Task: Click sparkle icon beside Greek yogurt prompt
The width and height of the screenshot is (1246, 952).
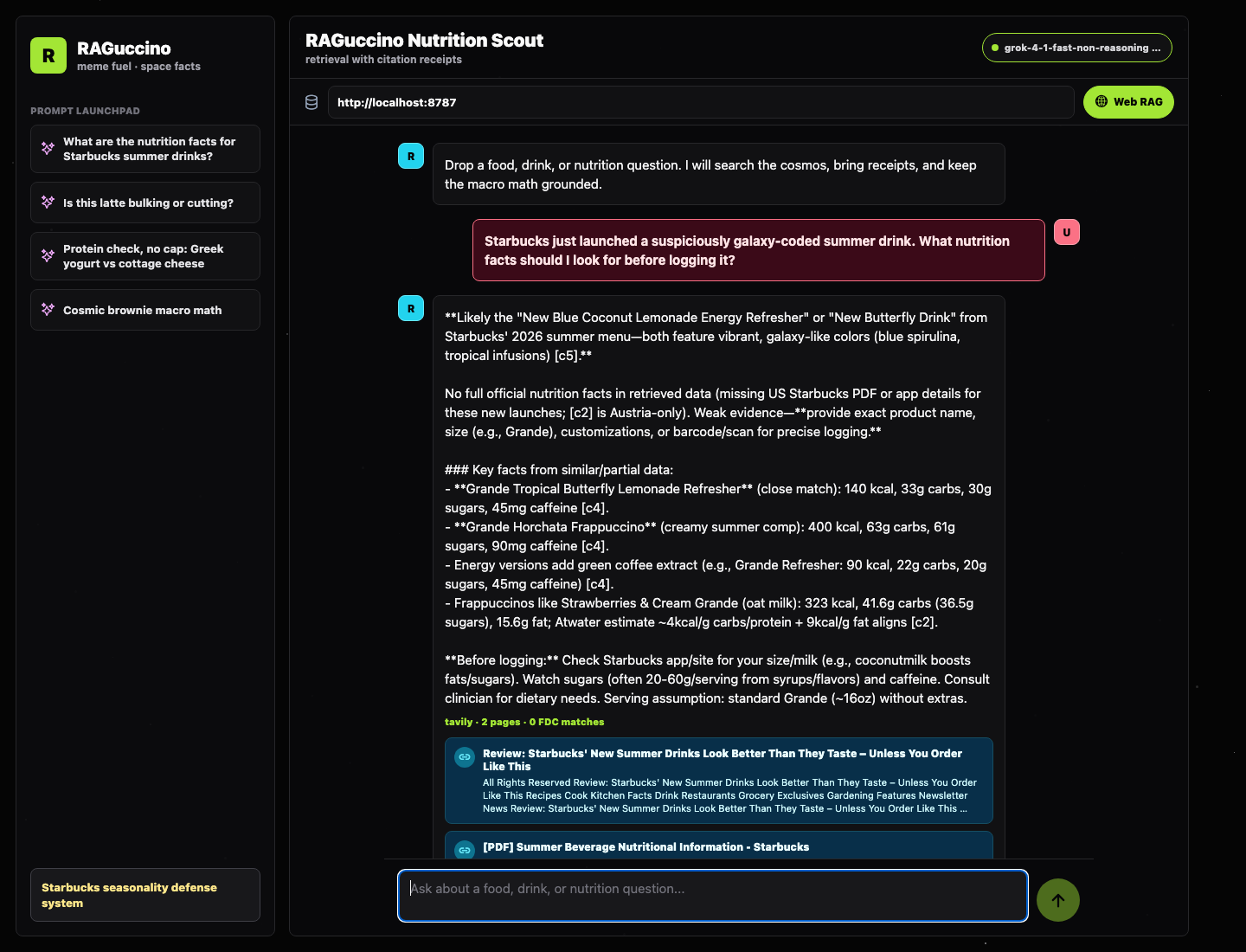Action: pyautogui.click(x=48, y=256)
